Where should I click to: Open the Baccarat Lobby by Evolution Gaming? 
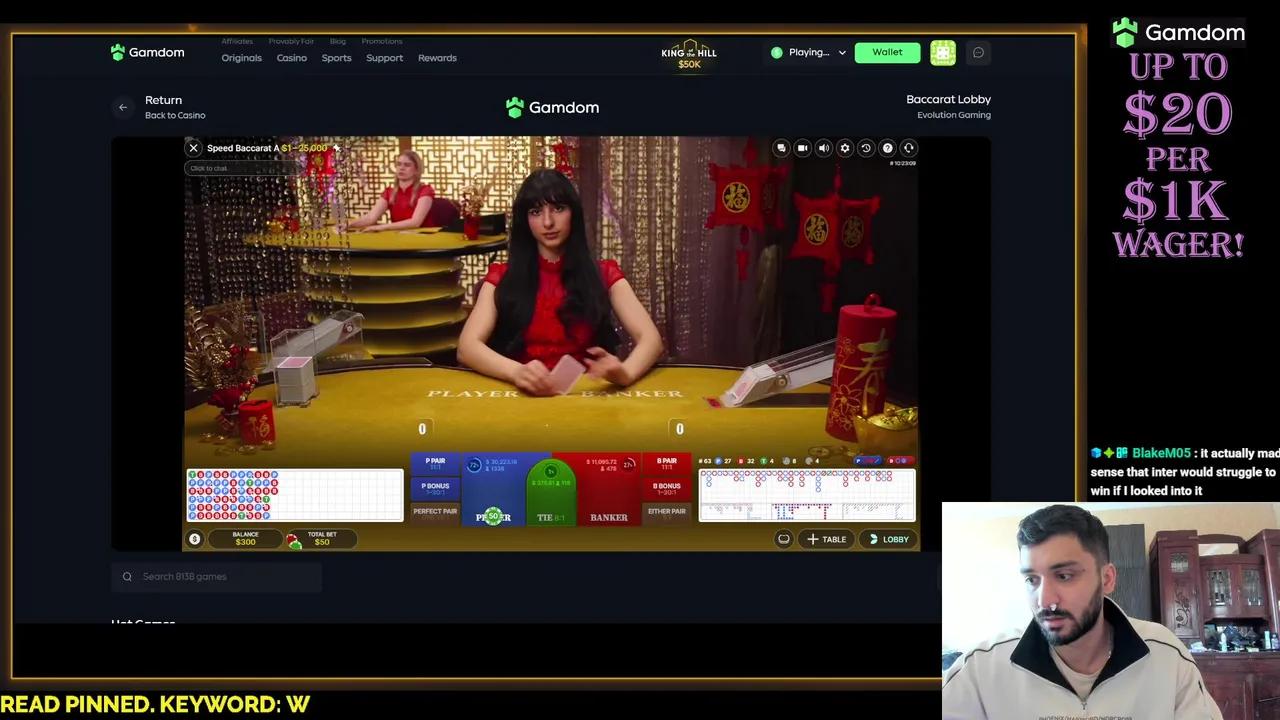coord(948,106)
